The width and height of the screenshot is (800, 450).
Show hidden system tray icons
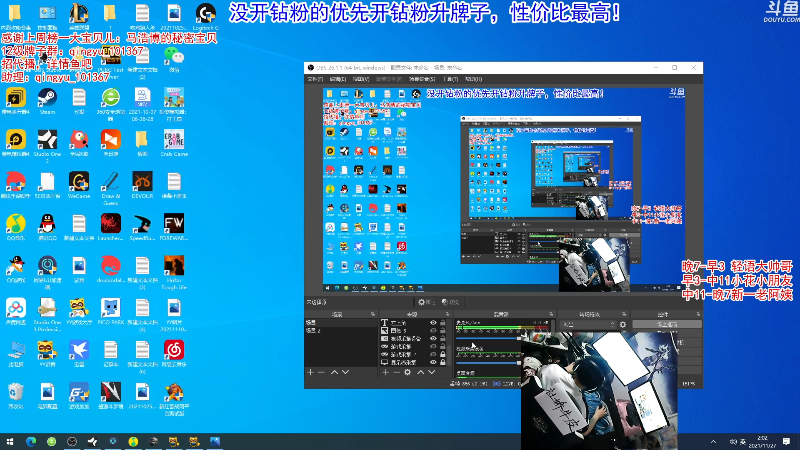point(713,442)
